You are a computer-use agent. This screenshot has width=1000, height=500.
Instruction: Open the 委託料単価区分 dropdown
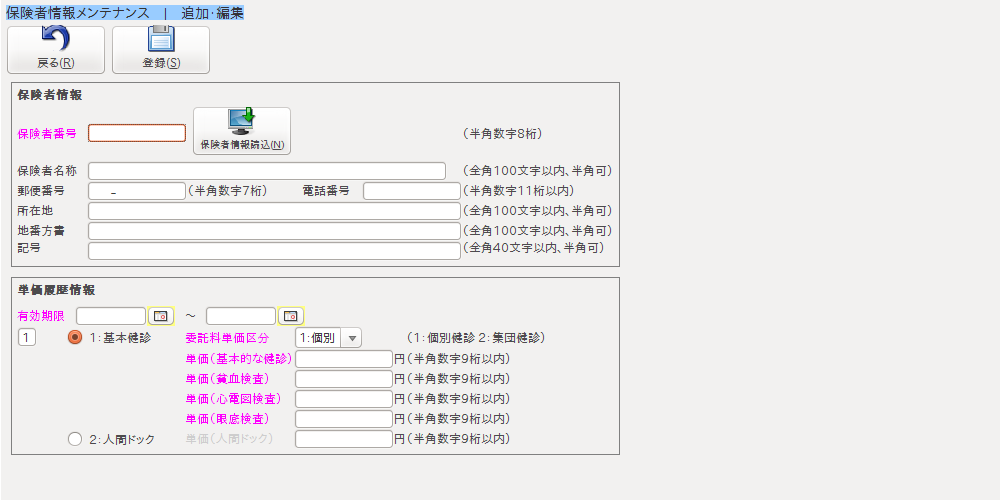(351, 338)
